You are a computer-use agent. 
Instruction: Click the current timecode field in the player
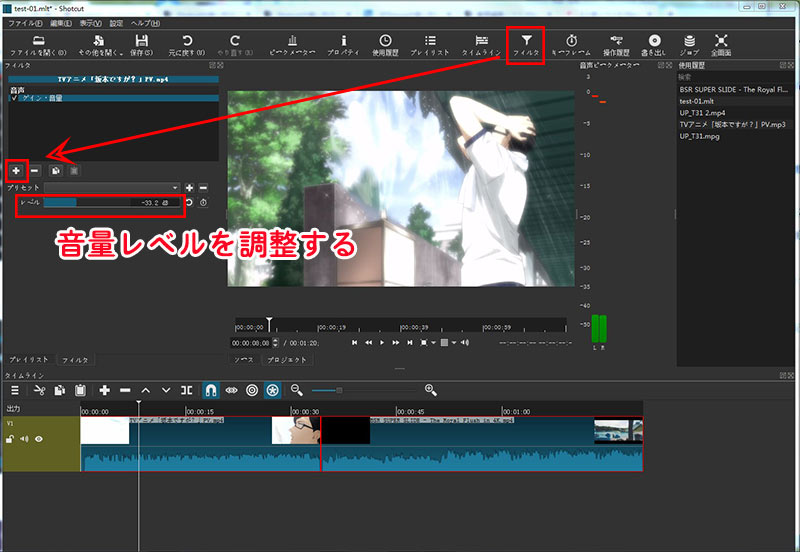pyautogui.click(x=251, y=343)
